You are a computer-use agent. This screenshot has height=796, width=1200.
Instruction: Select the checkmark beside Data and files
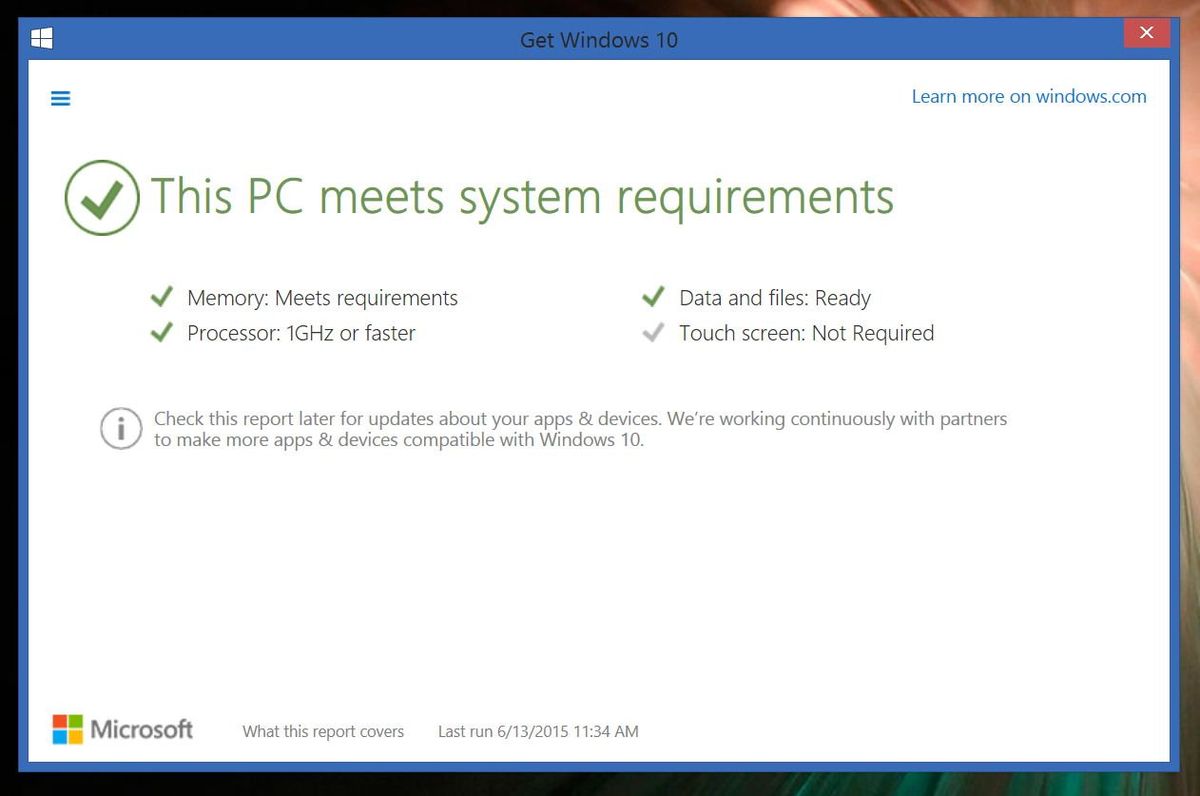(653, 296)
